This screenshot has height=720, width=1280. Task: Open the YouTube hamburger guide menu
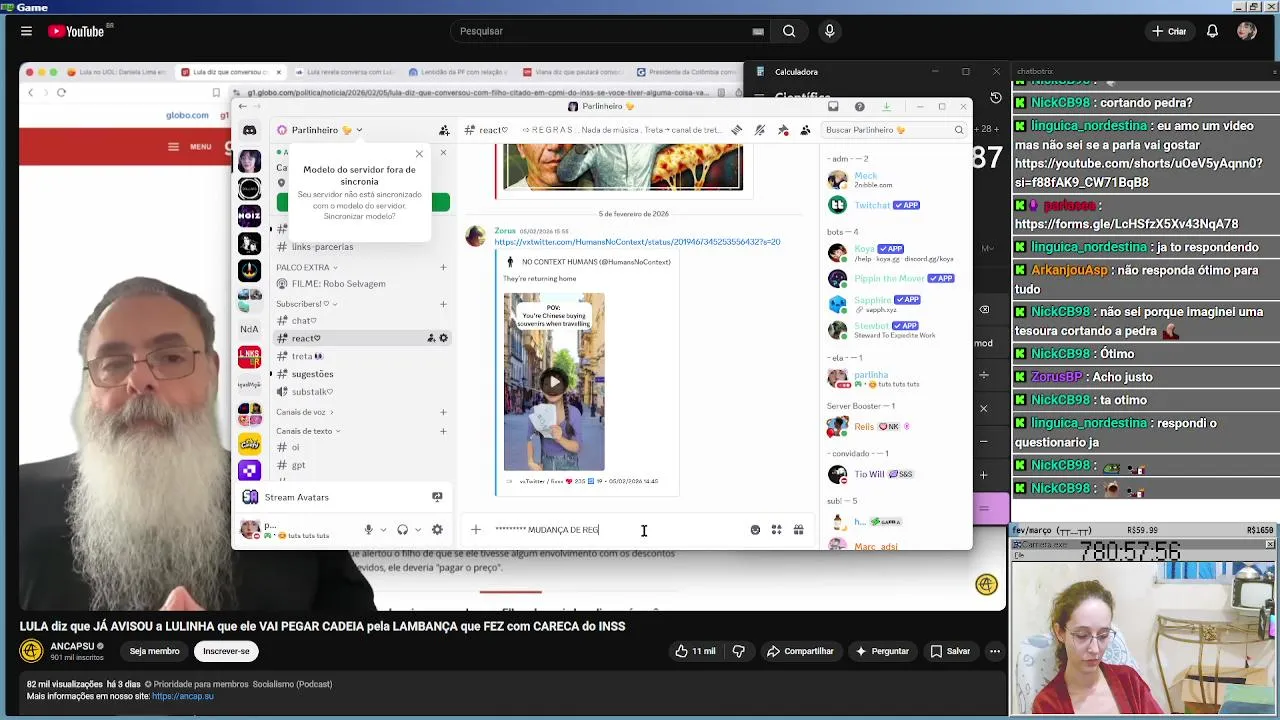pos(26,31)
